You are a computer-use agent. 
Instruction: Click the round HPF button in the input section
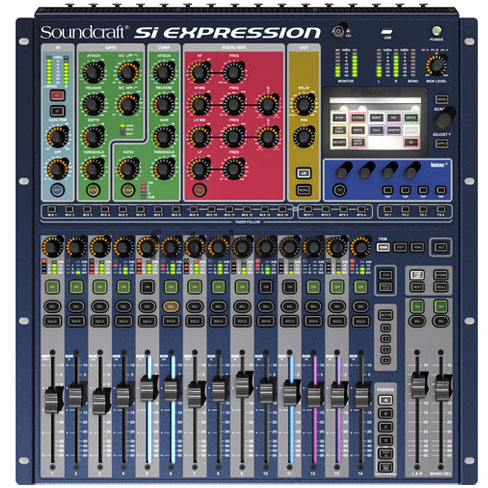pyautogui.click(x=57, y=190)
